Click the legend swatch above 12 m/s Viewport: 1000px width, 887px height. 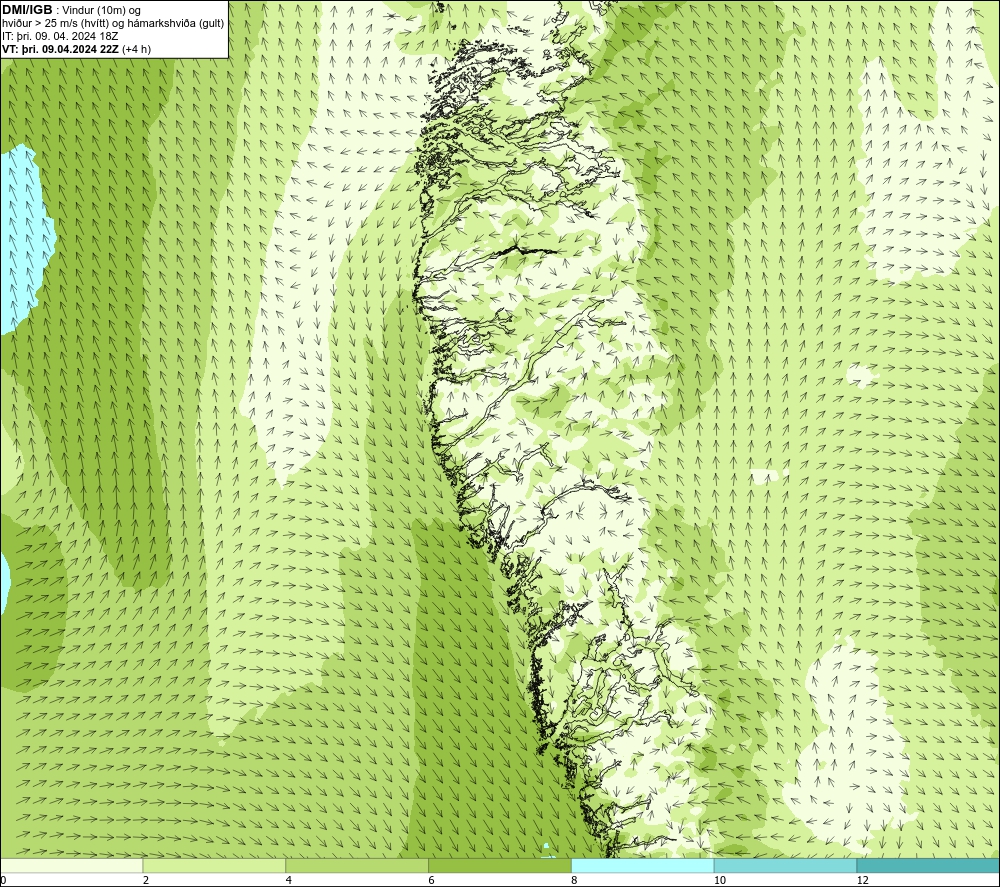[x=929, y=866]
